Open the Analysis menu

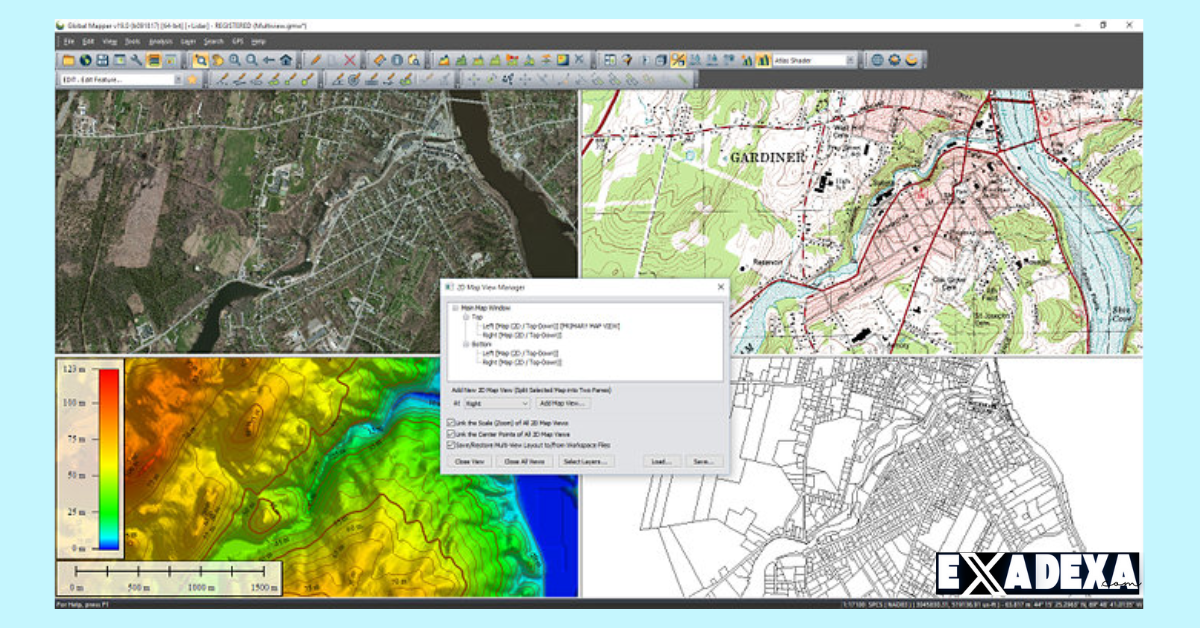click(160, 42)
